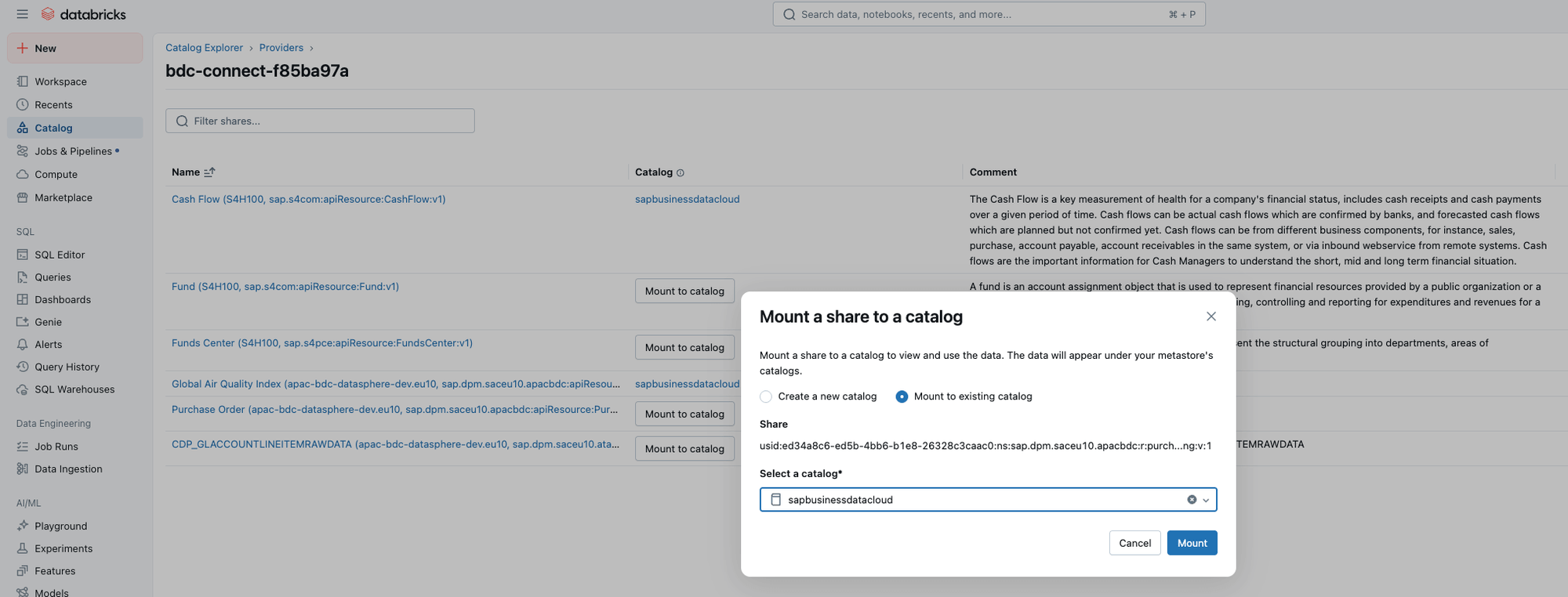1568x597 pixels.
Task: Open Jobs & Pipelines in the sidebar
Action: point(73,151)
